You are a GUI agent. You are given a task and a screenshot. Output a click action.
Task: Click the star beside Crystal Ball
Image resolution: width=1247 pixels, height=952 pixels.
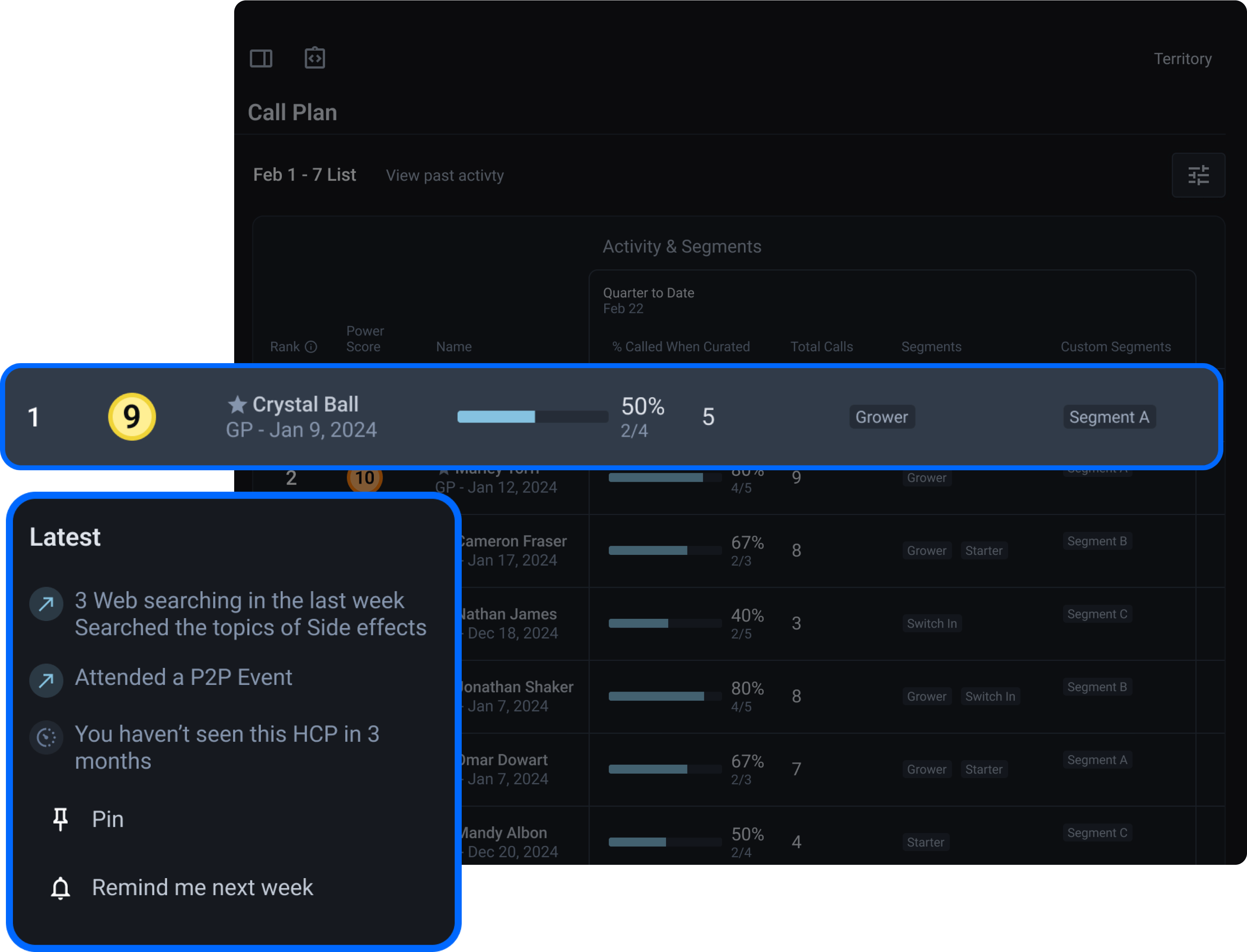tap(237, 404)
